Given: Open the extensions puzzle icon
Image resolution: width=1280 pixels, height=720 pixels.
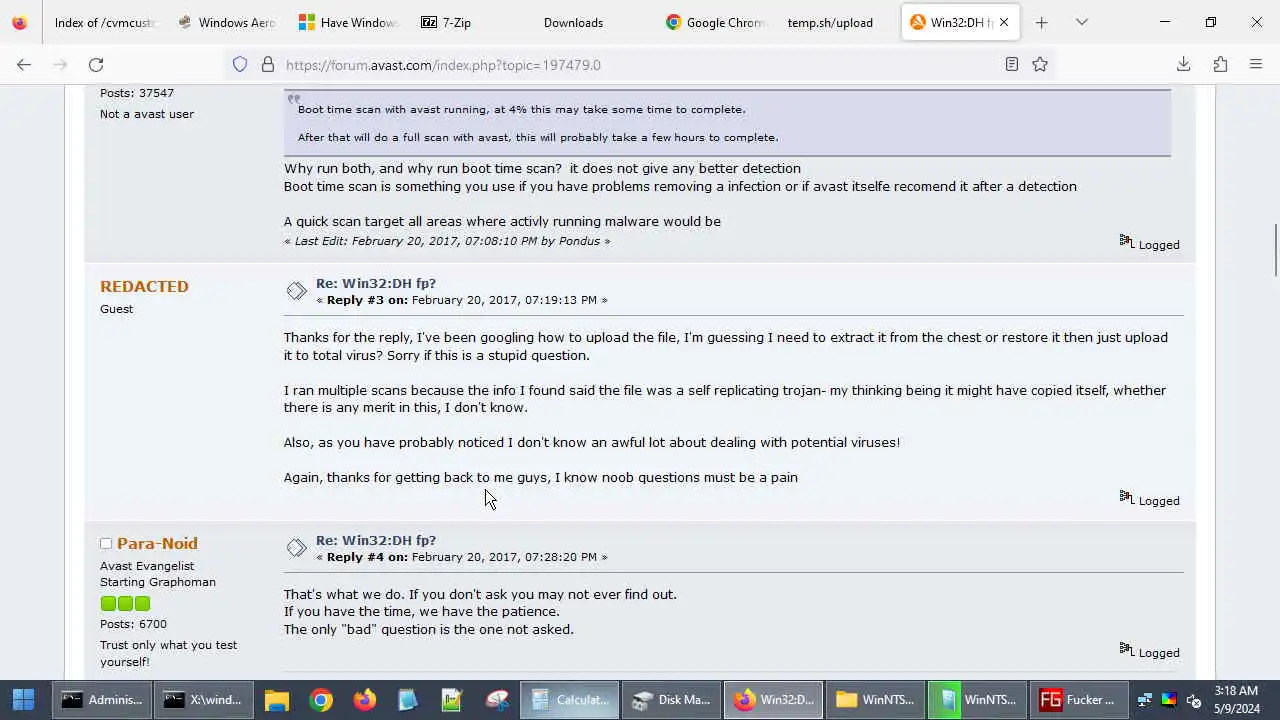Looking at the screenshot, I should click(1220, 65).
